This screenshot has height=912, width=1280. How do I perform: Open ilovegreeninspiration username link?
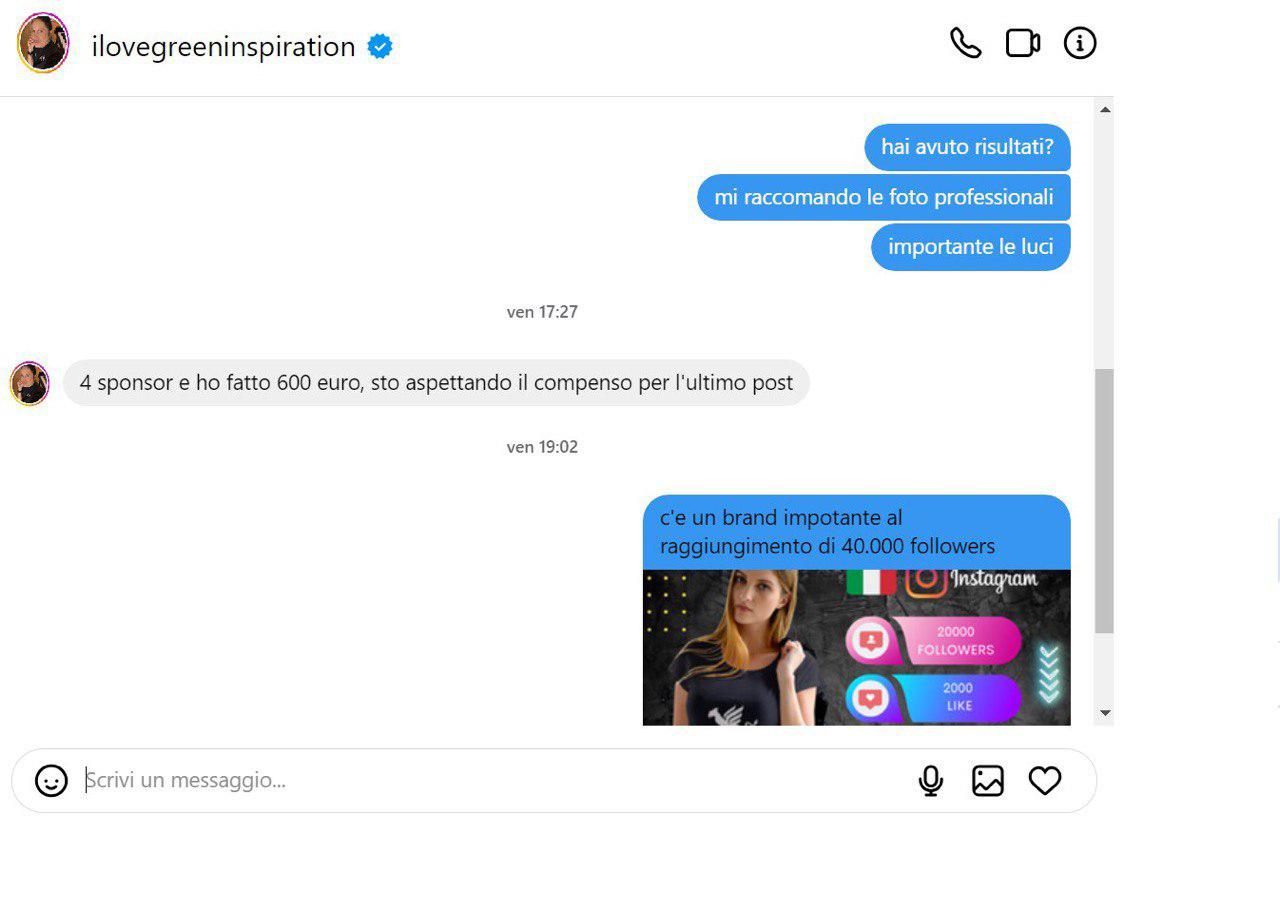tap(223, 46)
